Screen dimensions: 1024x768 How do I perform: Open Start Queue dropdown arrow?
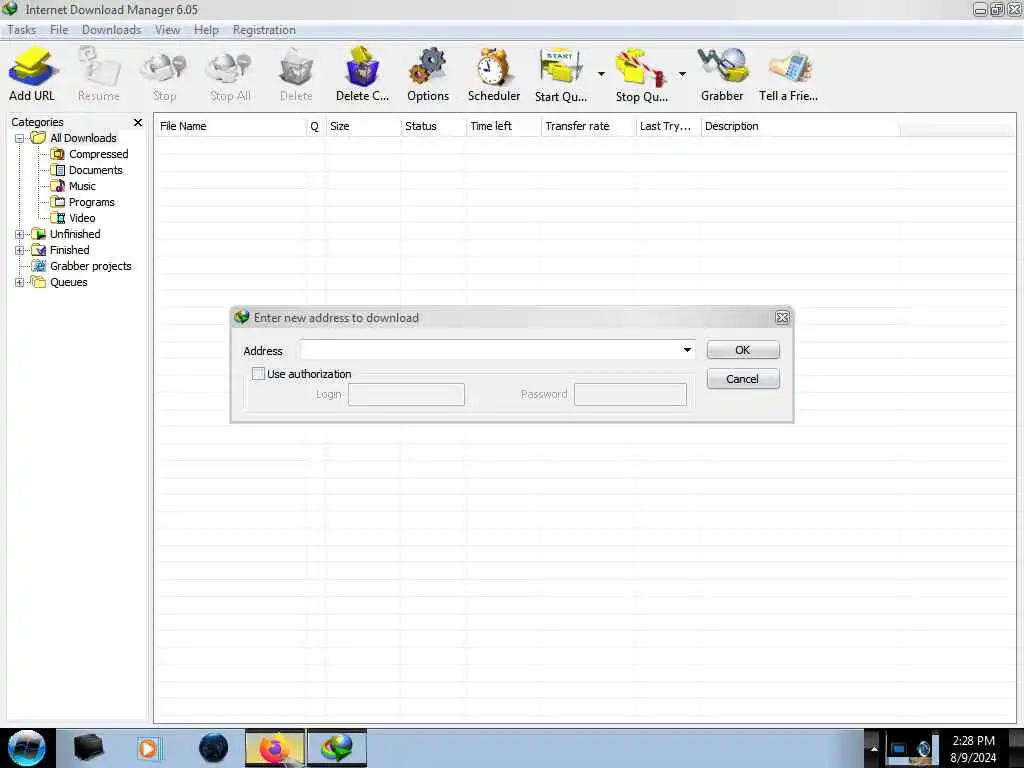[601, 74]
